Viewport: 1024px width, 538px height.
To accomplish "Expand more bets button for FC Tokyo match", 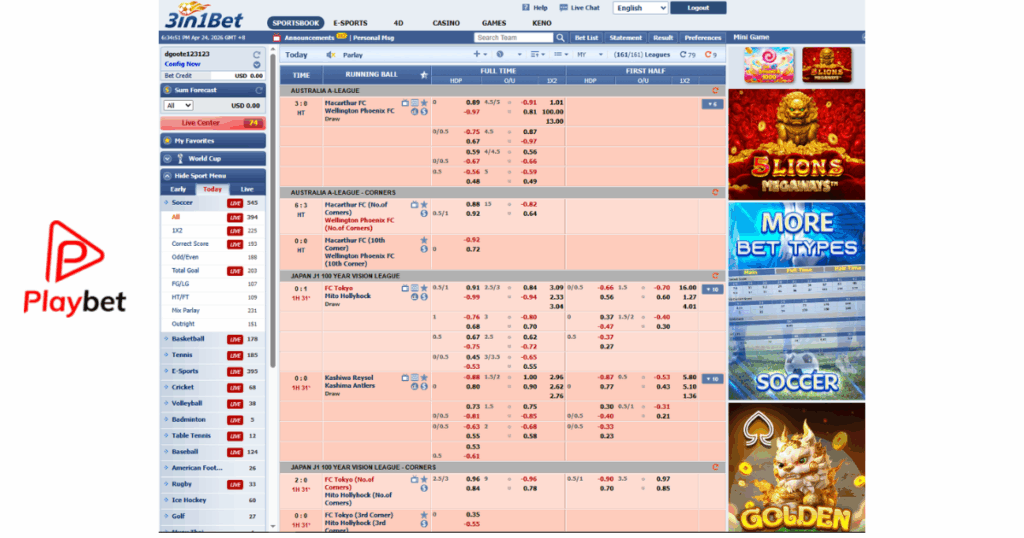I will tap(712, 289).
